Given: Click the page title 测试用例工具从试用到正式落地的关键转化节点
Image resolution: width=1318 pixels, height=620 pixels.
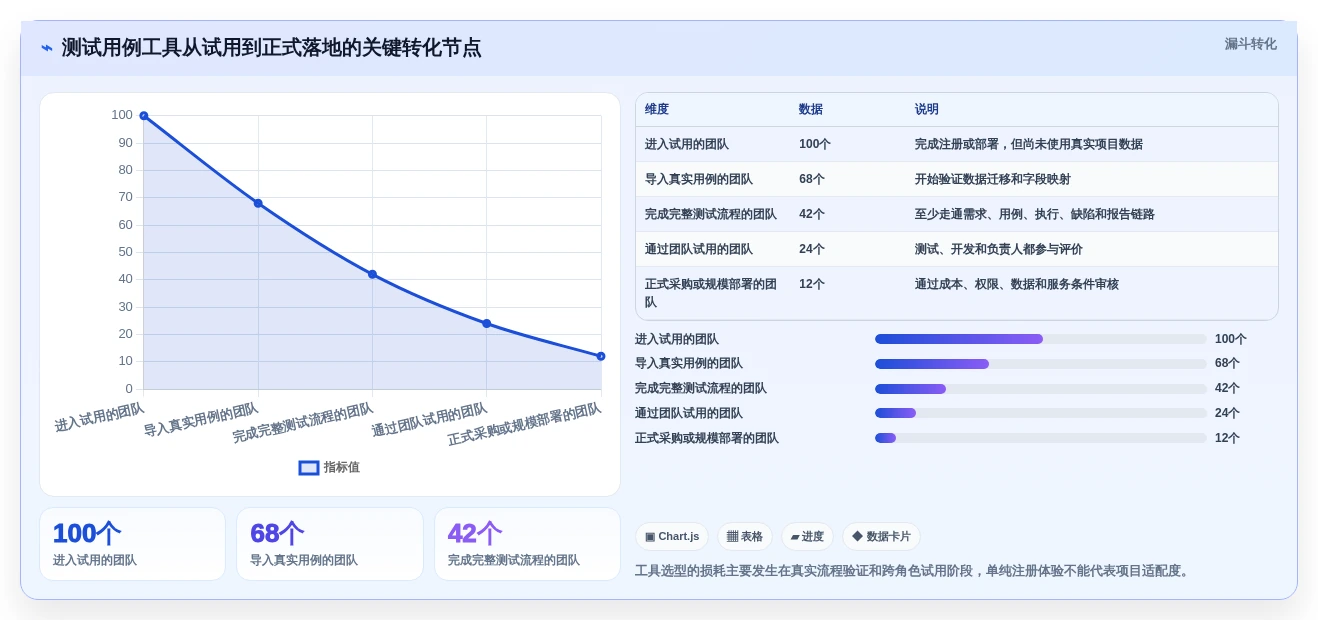Looking at the screenshot, I should [271, 48].
